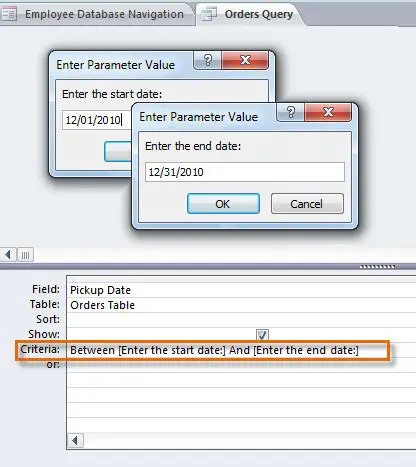Click the Employee Database Navigation form icon

click(9, 14)
